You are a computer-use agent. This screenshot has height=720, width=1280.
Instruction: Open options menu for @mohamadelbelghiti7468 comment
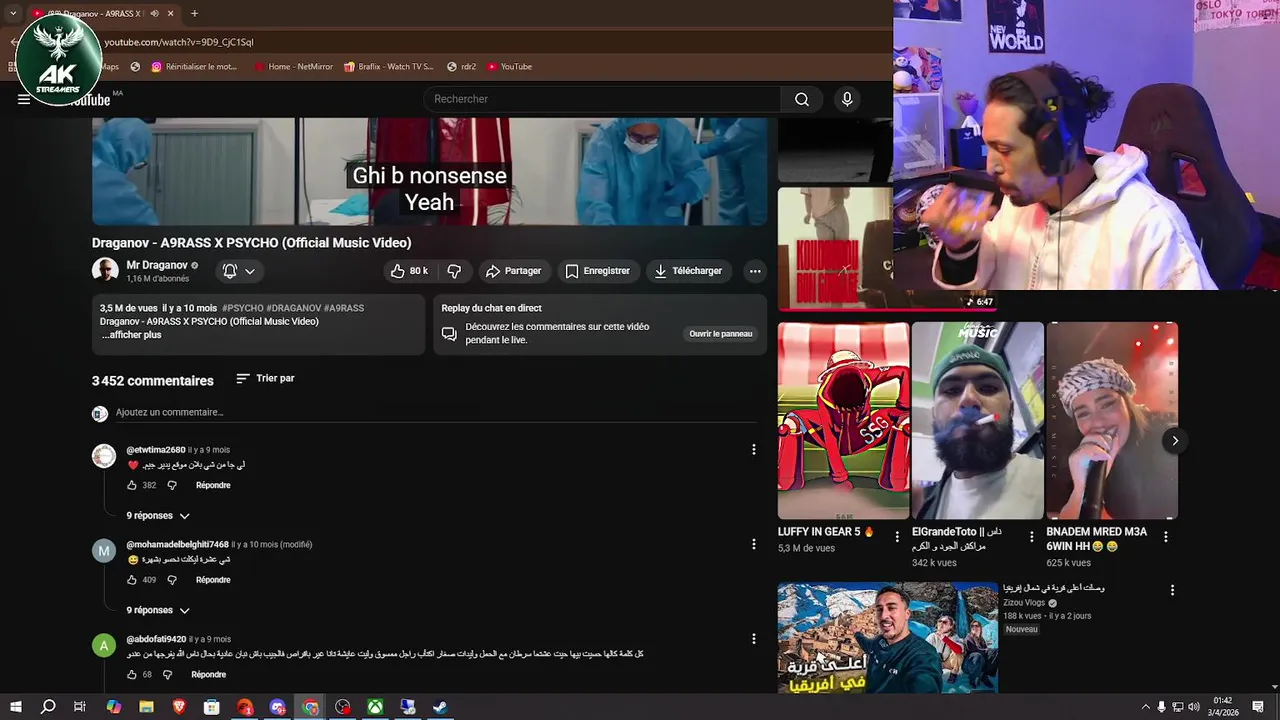[x=754, y=544]
